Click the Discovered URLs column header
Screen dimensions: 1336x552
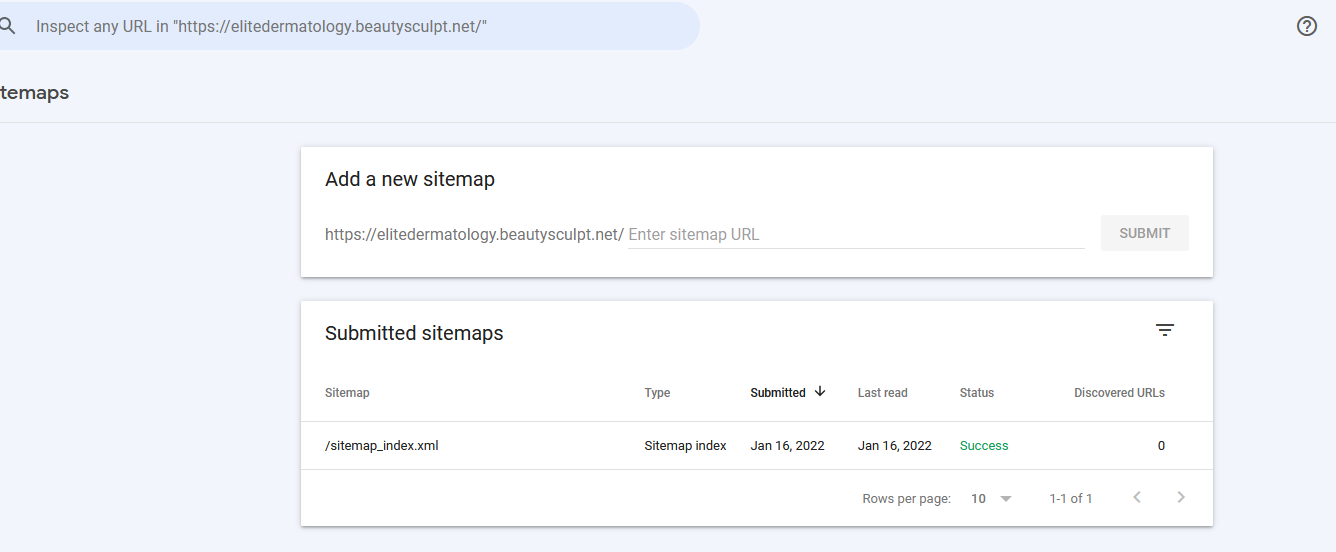[x=1119, y=393]
